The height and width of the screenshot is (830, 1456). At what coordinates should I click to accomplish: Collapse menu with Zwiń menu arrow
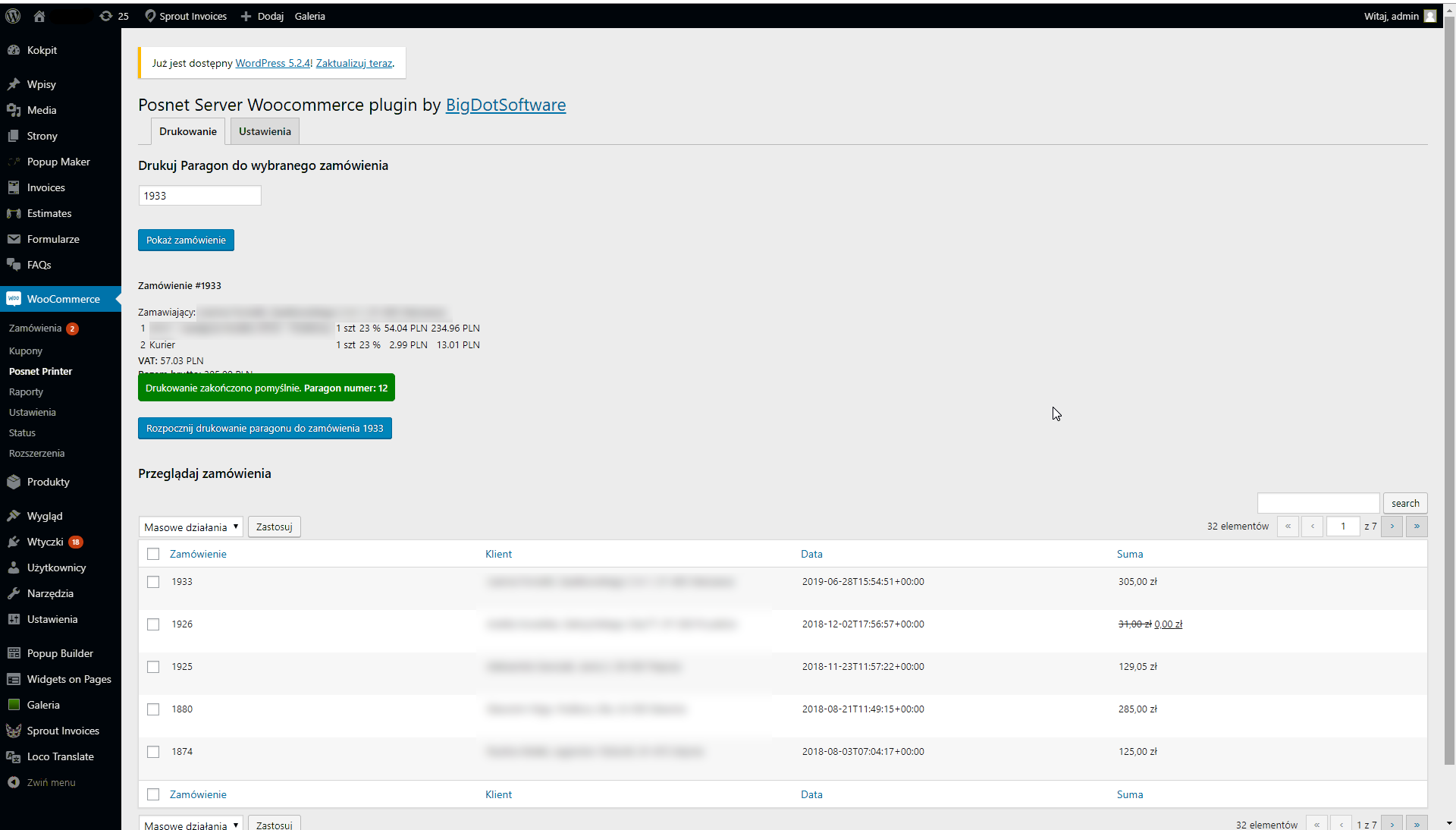tap(14, 782)
